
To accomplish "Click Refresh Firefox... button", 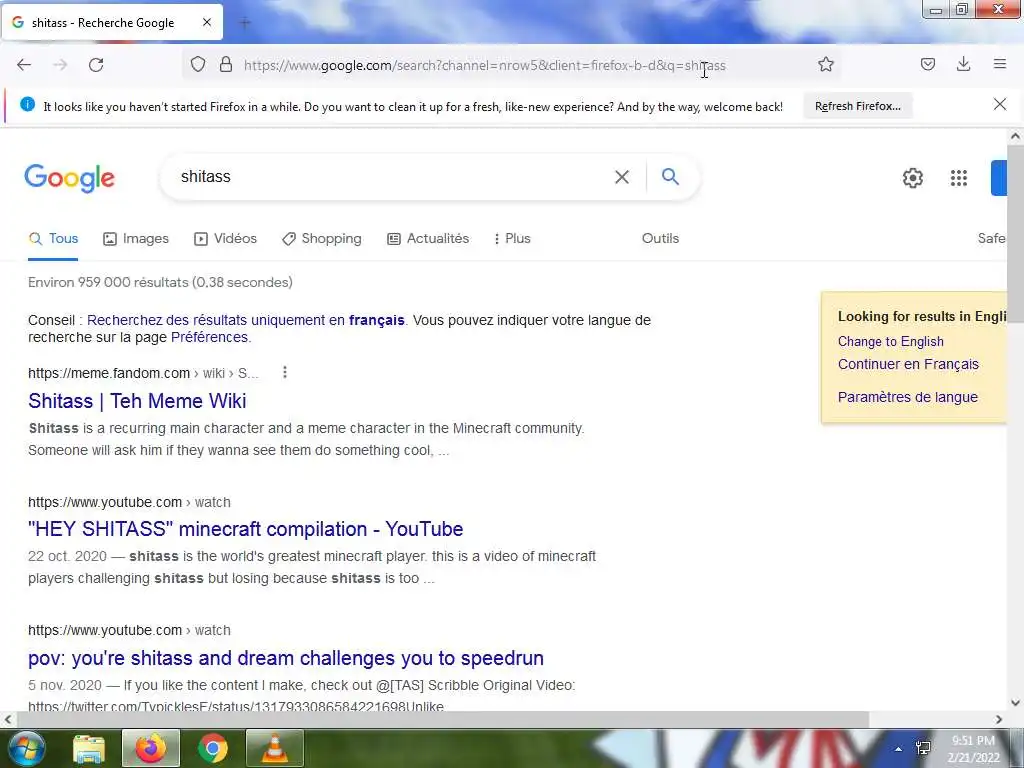I will click(x=857, y=106).
